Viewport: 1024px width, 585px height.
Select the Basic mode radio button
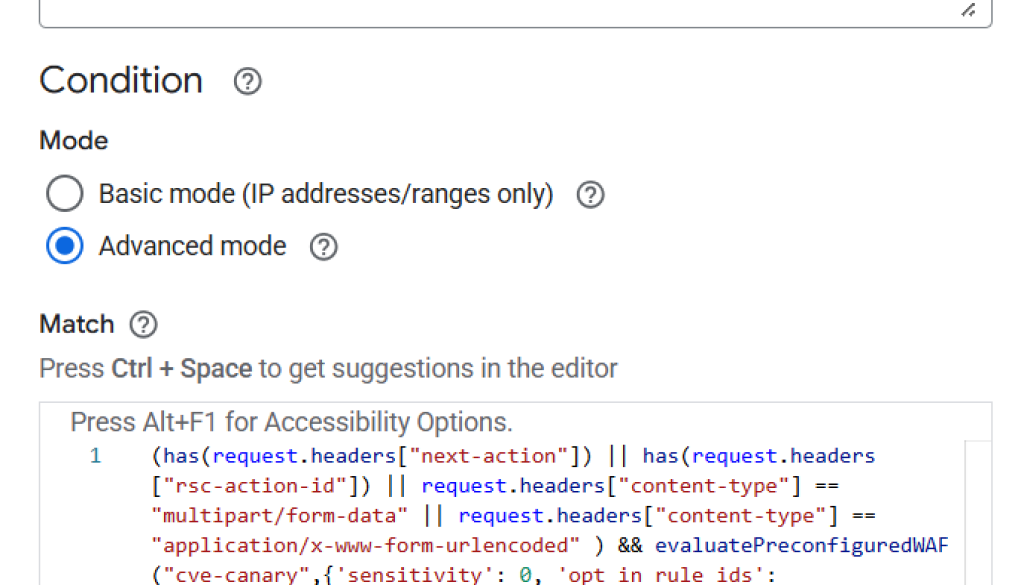pos(64,193)
